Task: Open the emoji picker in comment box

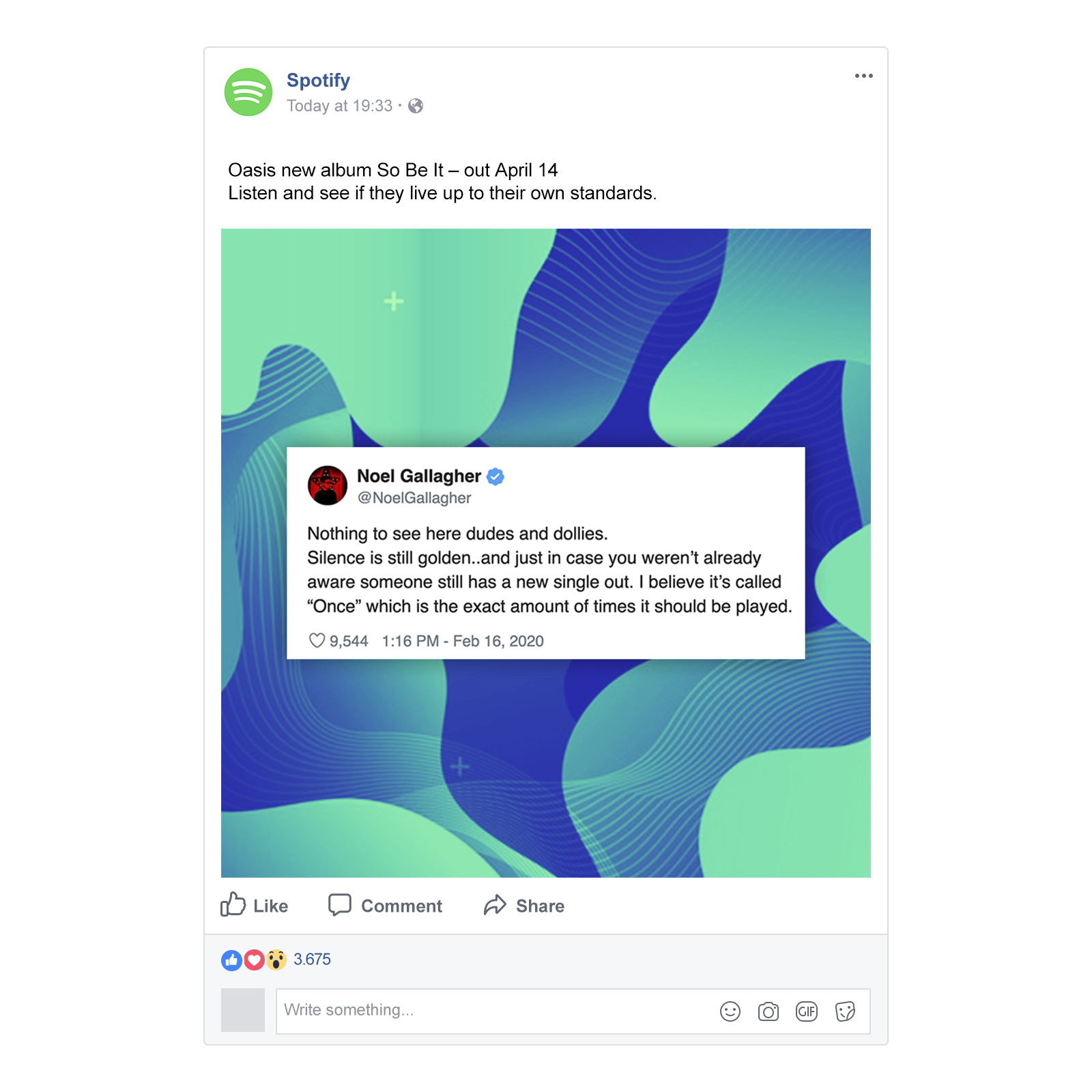Action: click(x=730, y=1011)
